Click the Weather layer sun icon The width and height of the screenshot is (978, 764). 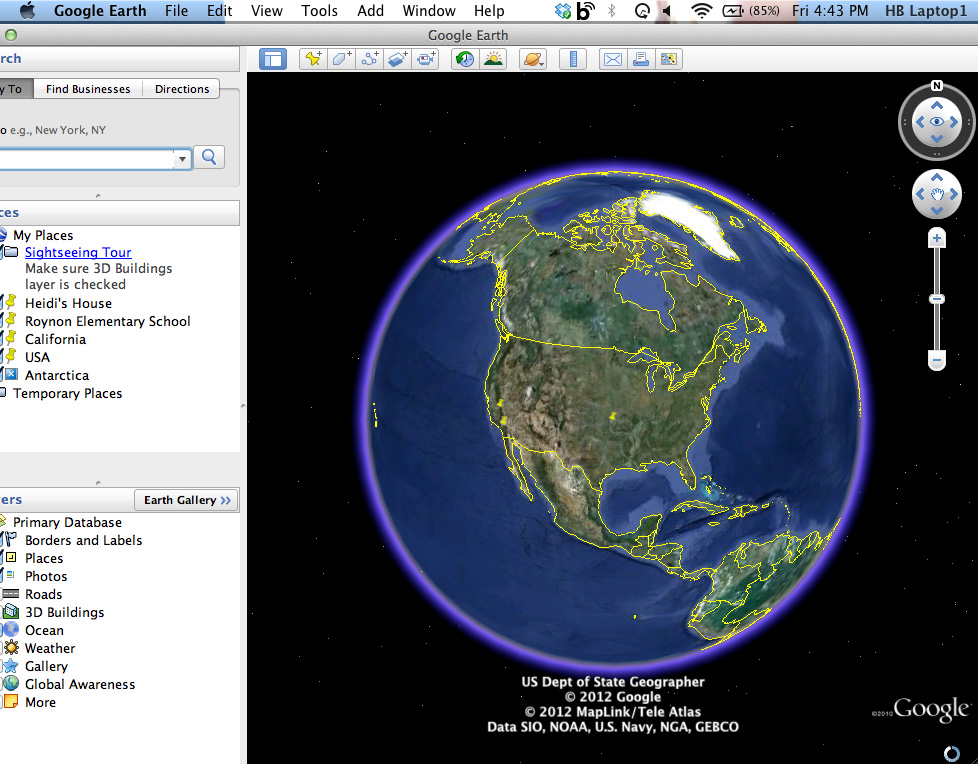tap(11, 648)
